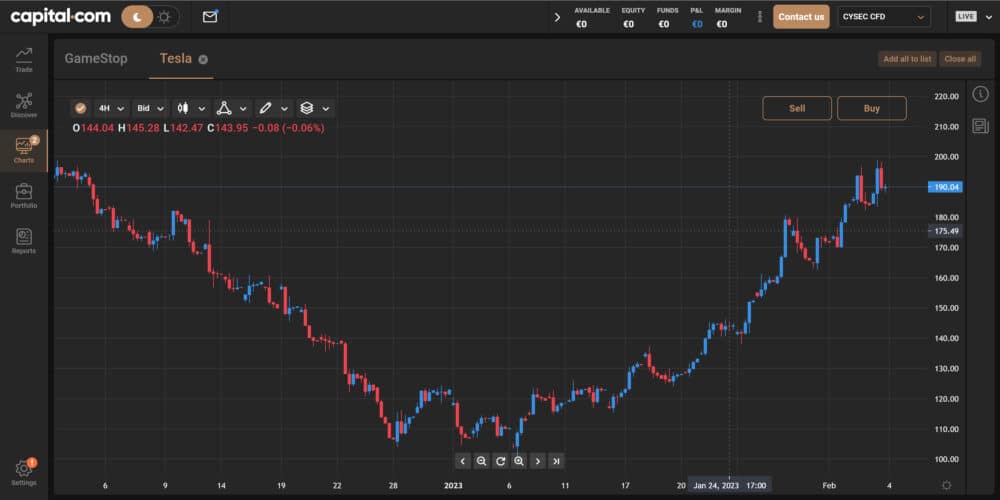
Task: Expand the chart type dropdown arrow
Action: point(202,109)
